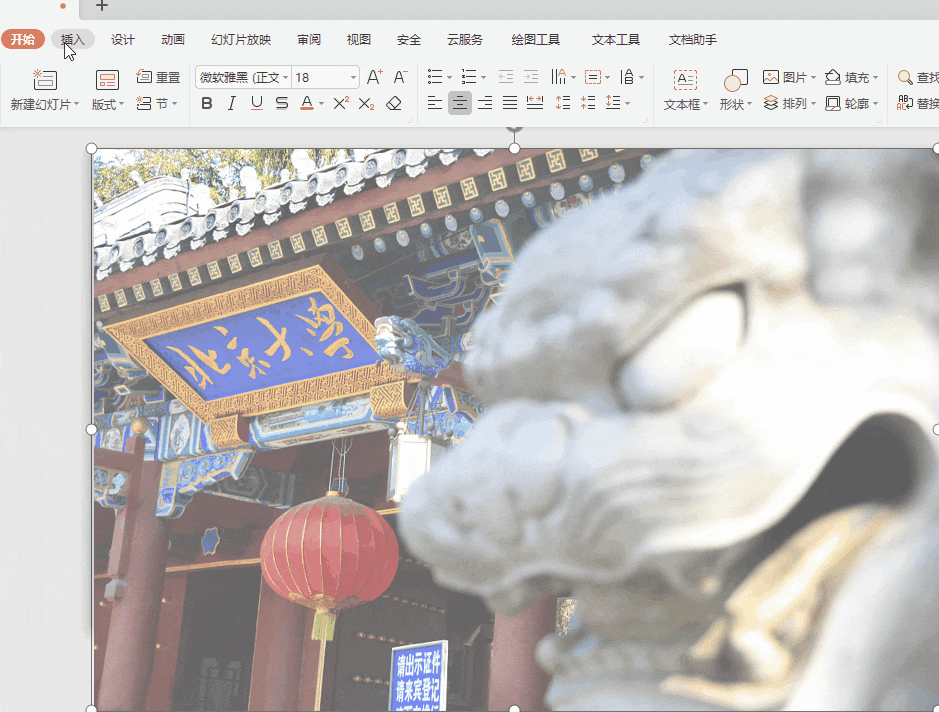Viewport: 939px width, 712px height.
Task: Click the shapes icon
Action: pos(736,80)
